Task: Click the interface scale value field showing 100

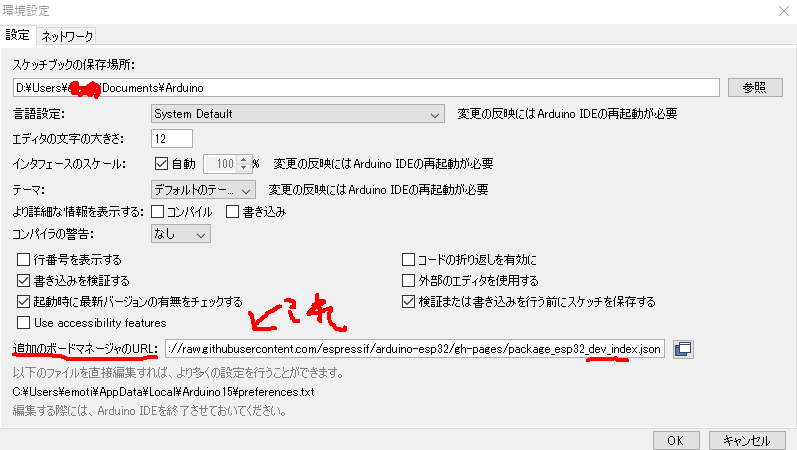Action: pos(220,164)
